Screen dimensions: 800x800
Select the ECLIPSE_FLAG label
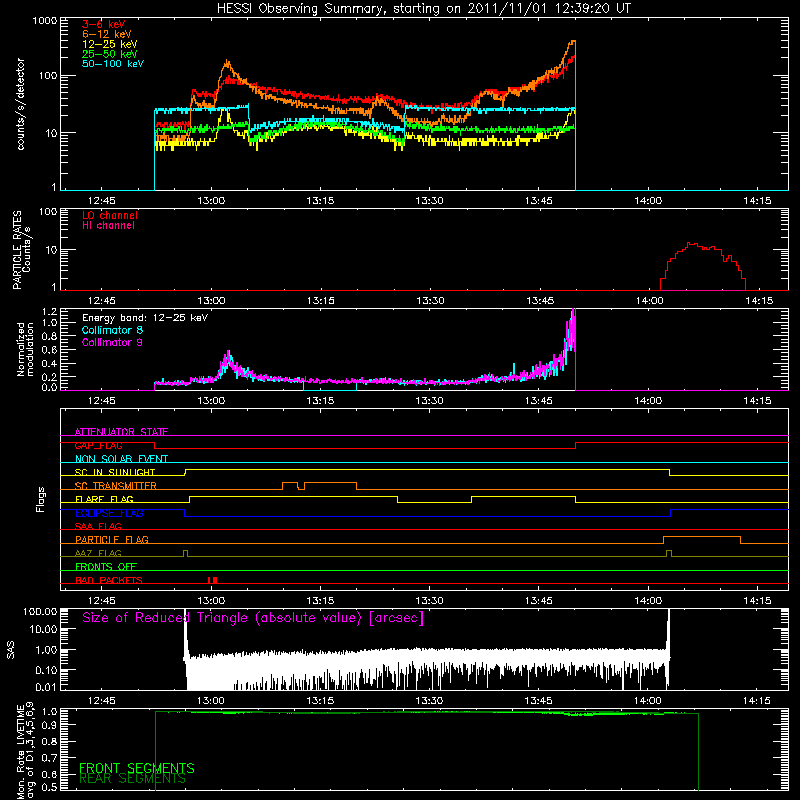click(109, 513)
